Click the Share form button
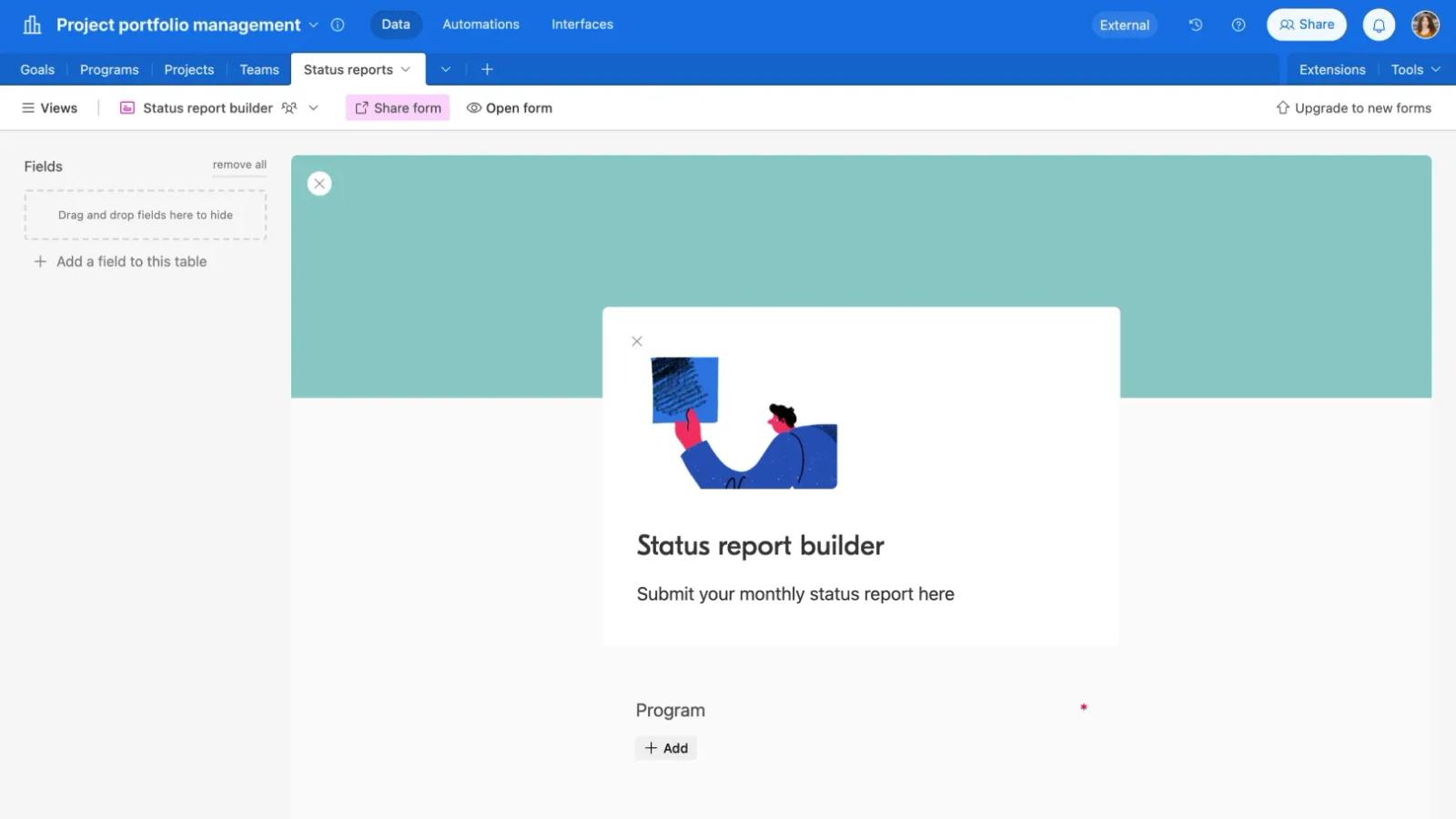 pos(398,107)
